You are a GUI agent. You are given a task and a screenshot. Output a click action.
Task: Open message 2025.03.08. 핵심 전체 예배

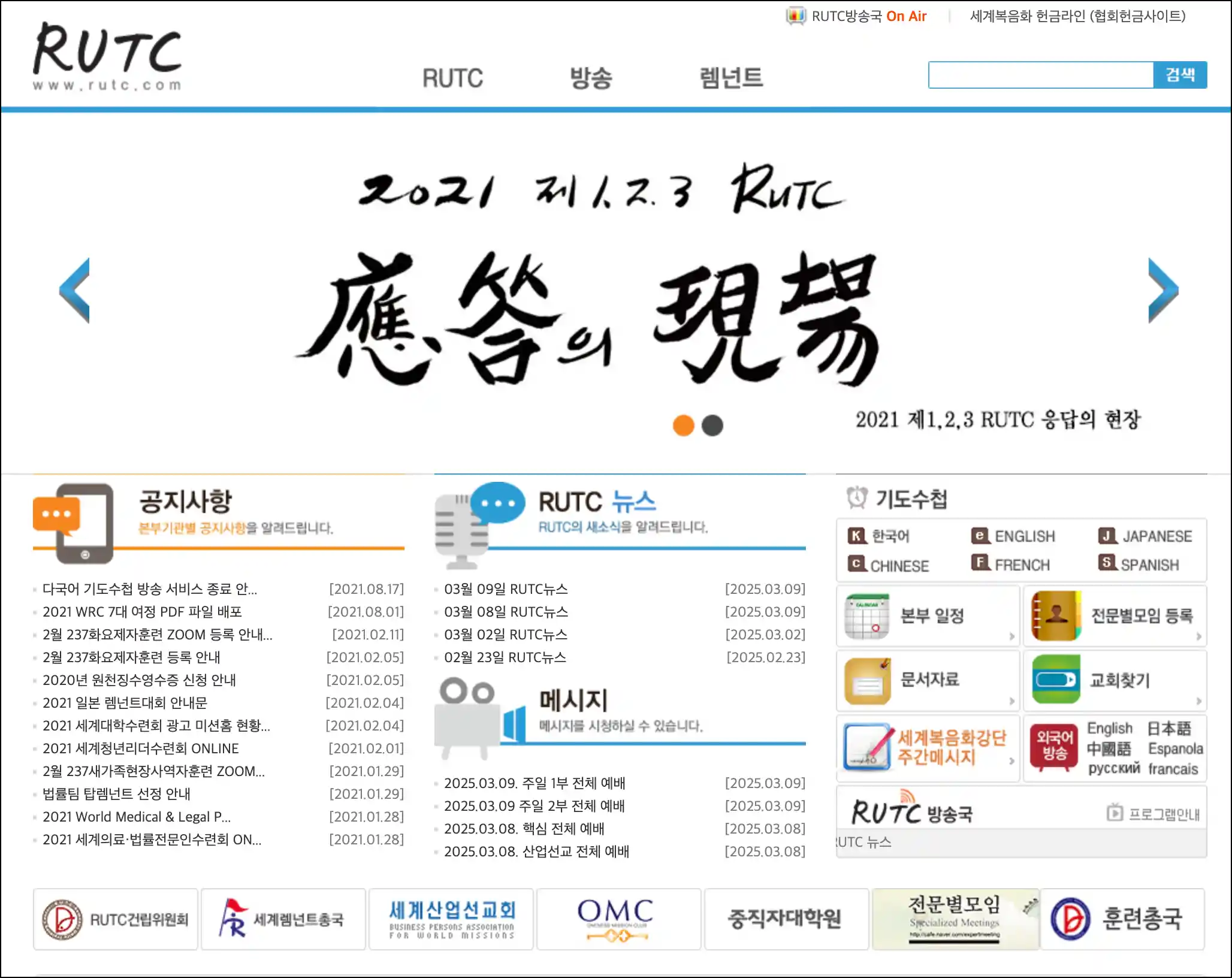pos(524,829)
